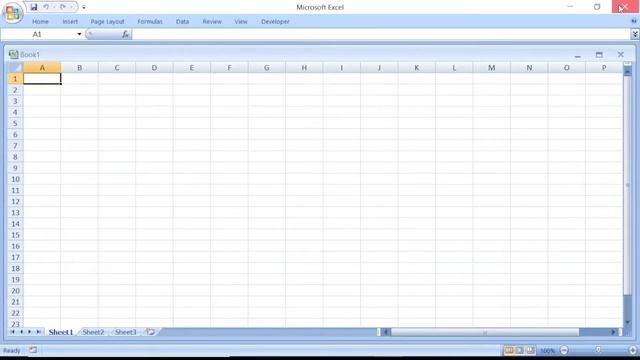Click previous sheet navigation arrow
This screenshot has height=360, width=640.
click(x=21, y=332)
